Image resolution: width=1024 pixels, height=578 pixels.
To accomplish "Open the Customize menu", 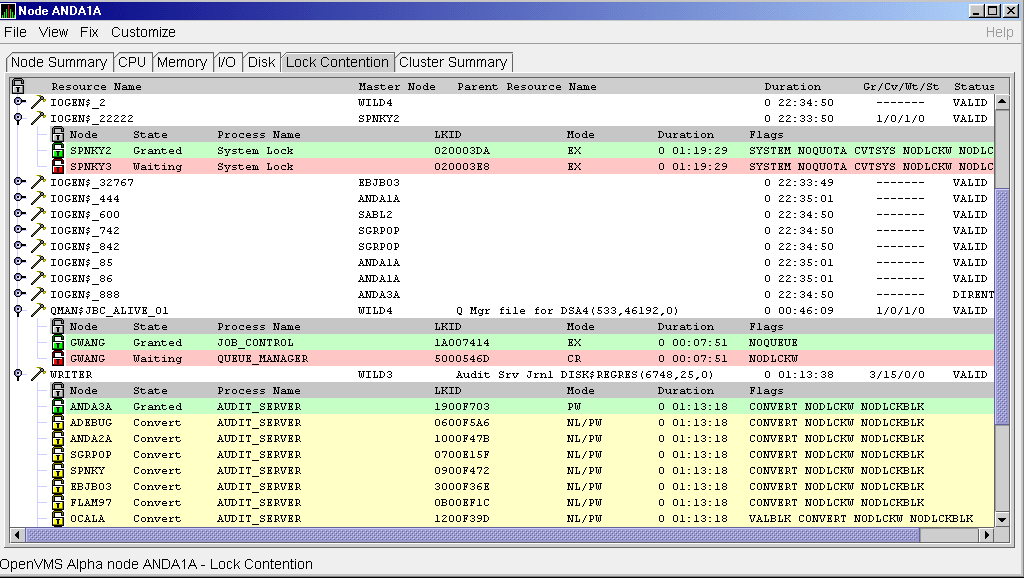I will pos(143,32).
